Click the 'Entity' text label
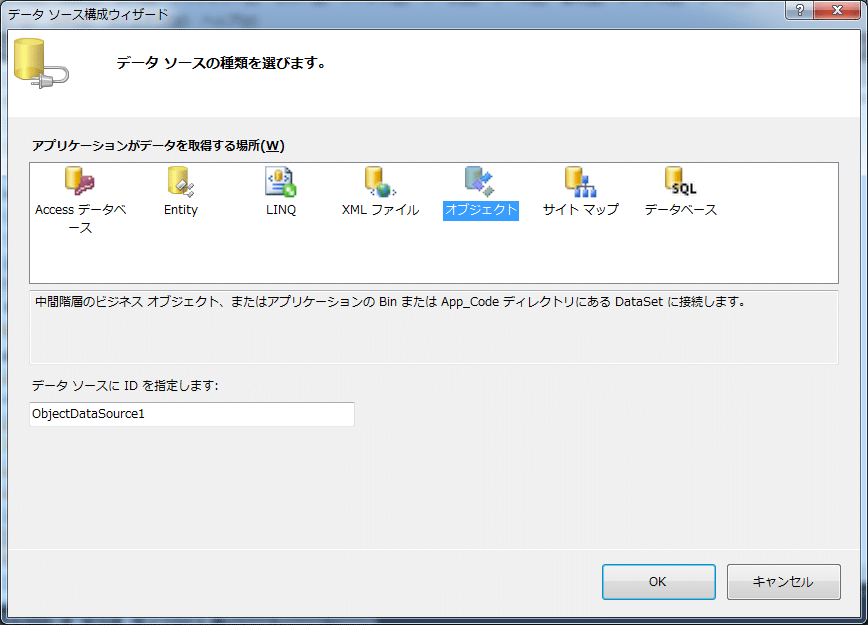 click(x=181, y=210)
